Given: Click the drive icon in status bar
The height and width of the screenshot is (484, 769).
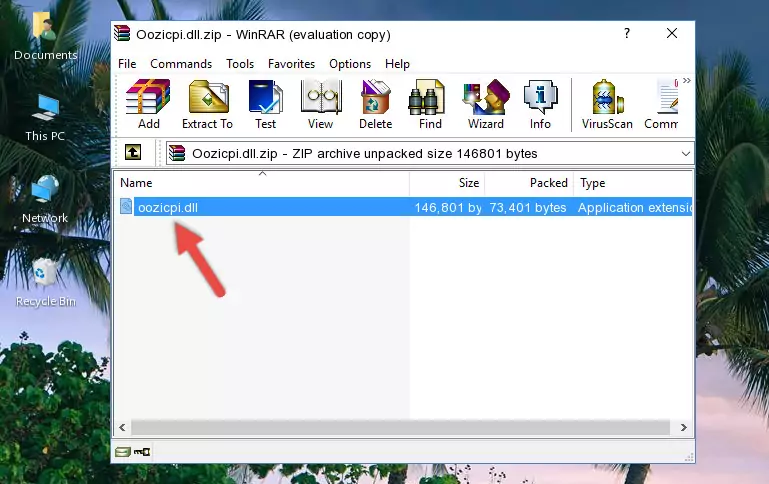Looking at the screenshot, I should click(123, 452).
